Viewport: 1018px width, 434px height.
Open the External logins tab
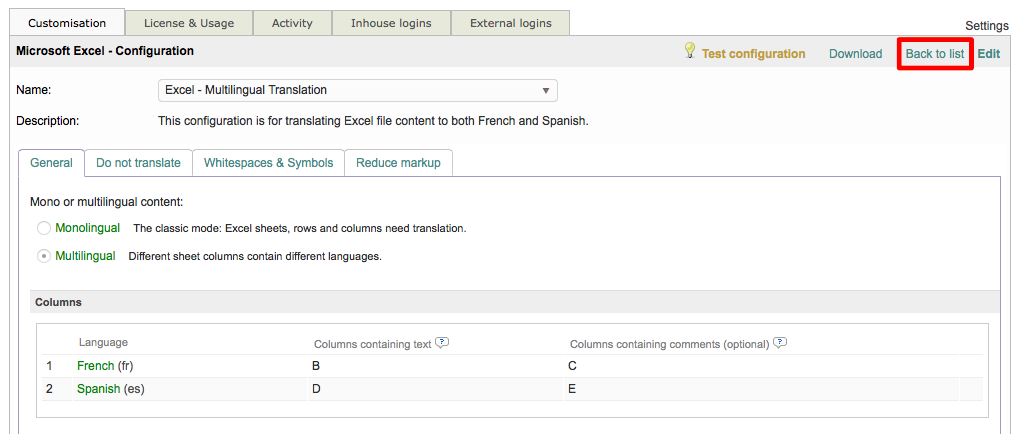(x=510, y=23)
